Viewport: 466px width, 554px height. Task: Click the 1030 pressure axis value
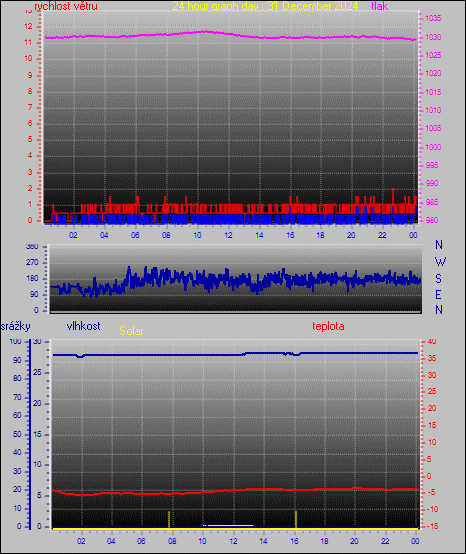[x=433, y=37]
